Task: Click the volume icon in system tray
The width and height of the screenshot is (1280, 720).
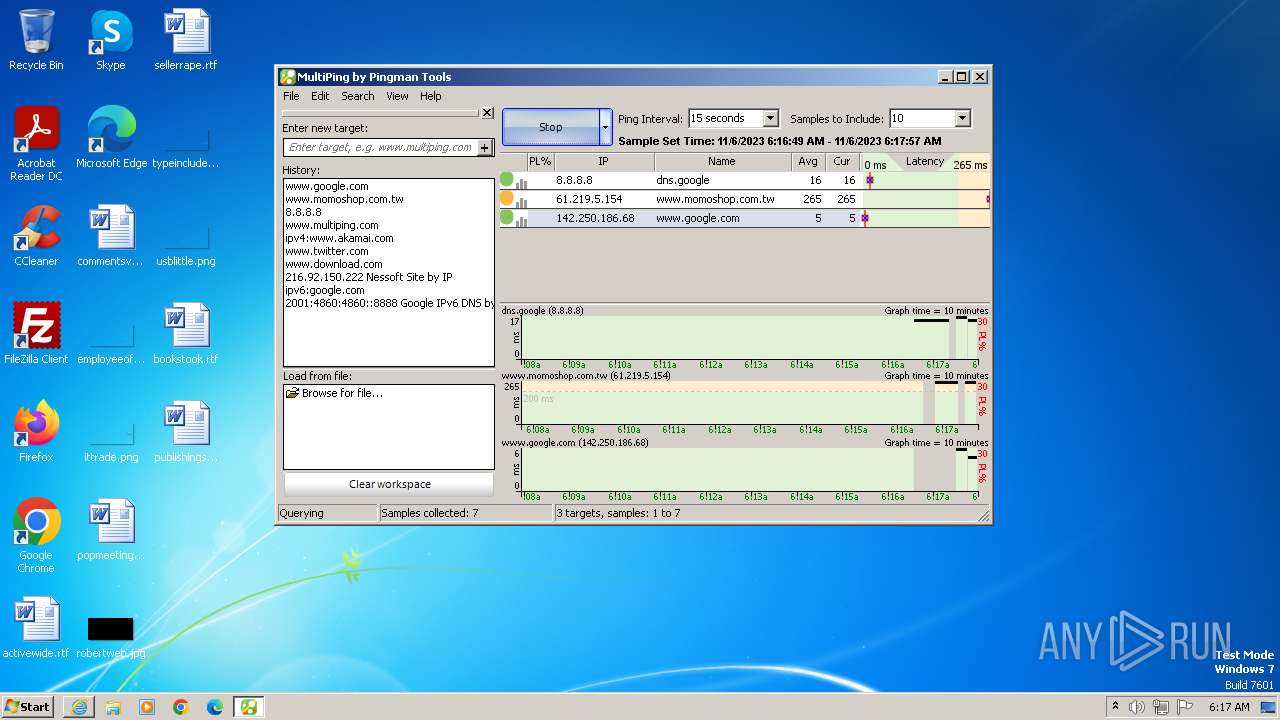Action: click(1137, 707)
